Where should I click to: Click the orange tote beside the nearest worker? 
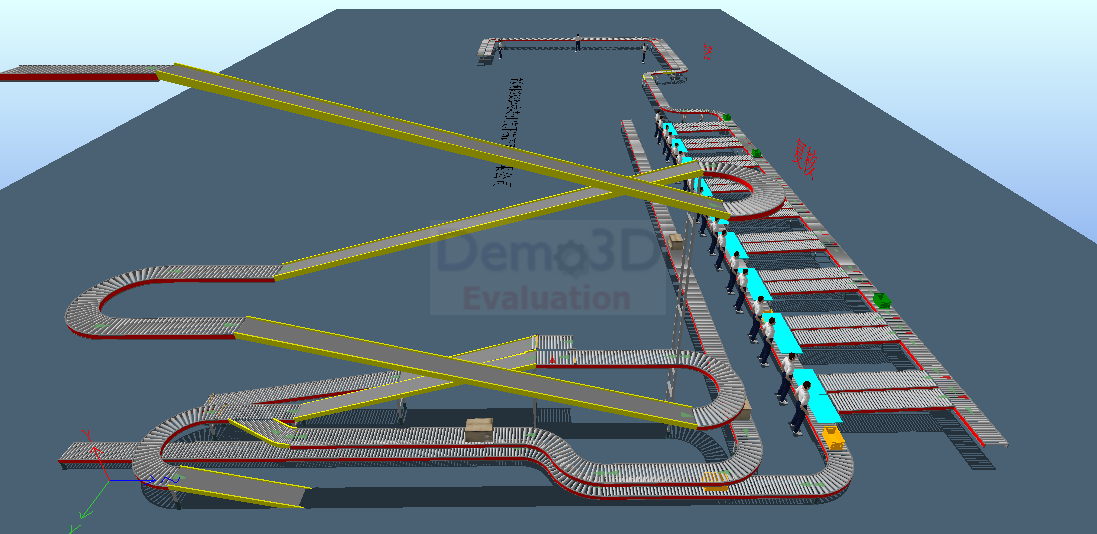(833, 438)
